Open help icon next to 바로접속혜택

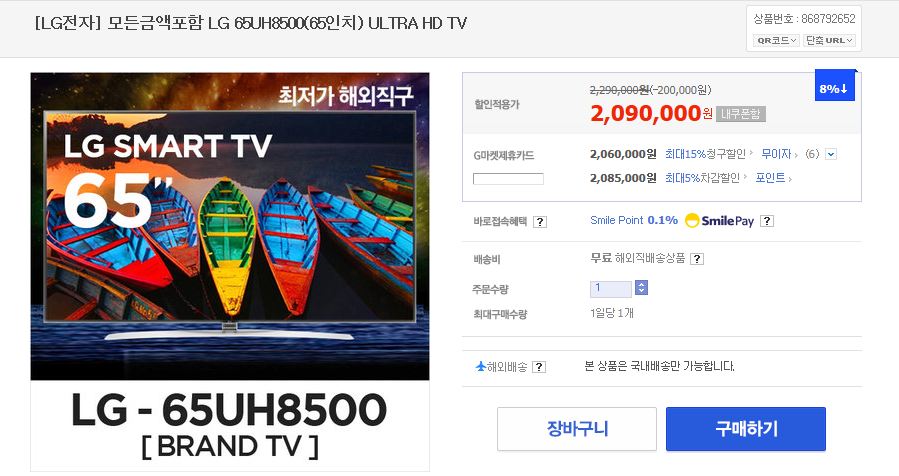pos(540,222)
